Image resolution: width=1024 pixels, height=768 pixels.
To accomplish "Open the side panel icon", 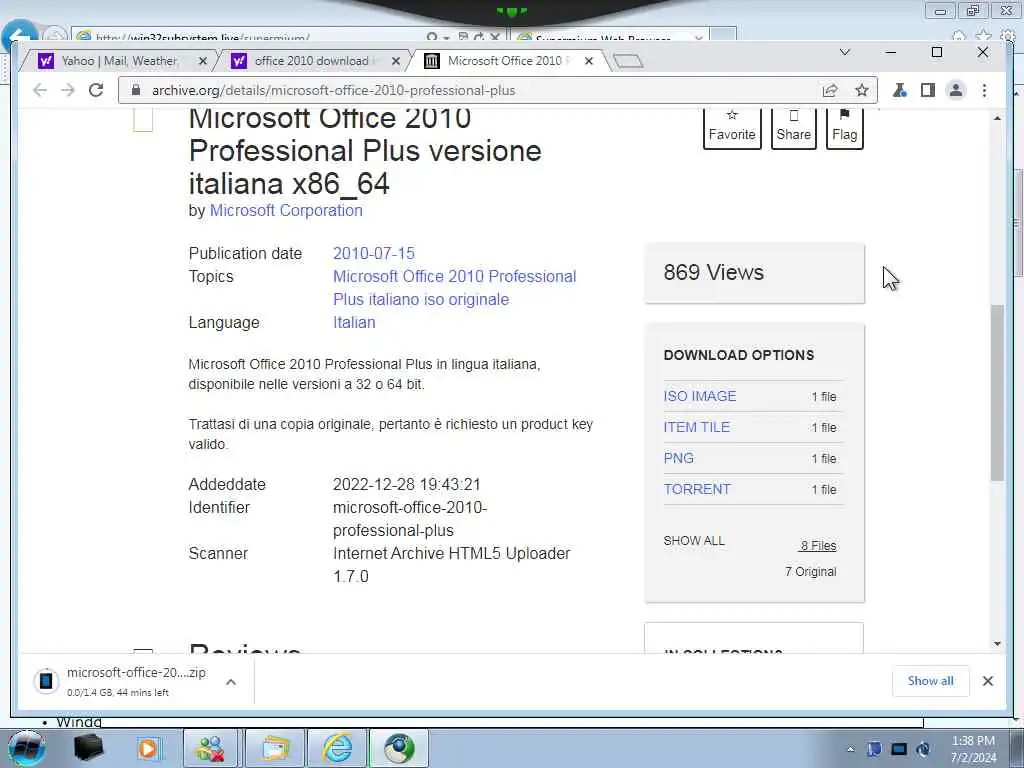I will click(x=928, y=90).
